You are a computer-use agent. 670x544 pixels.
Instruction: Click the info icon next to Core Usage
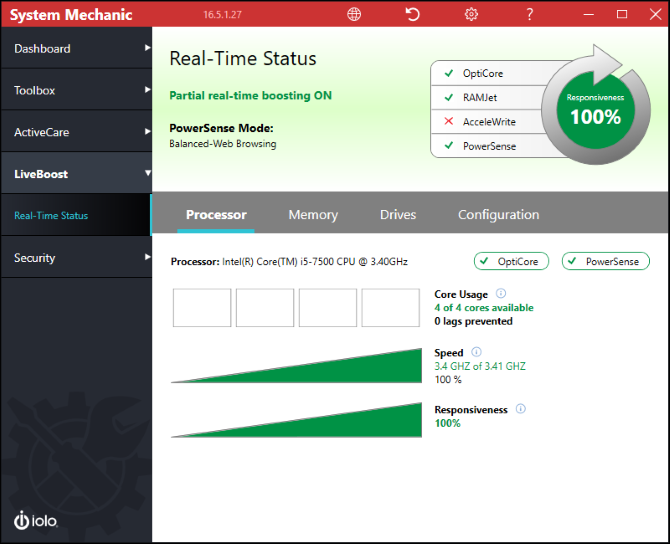pyautogui.click(x=501, y=294)
